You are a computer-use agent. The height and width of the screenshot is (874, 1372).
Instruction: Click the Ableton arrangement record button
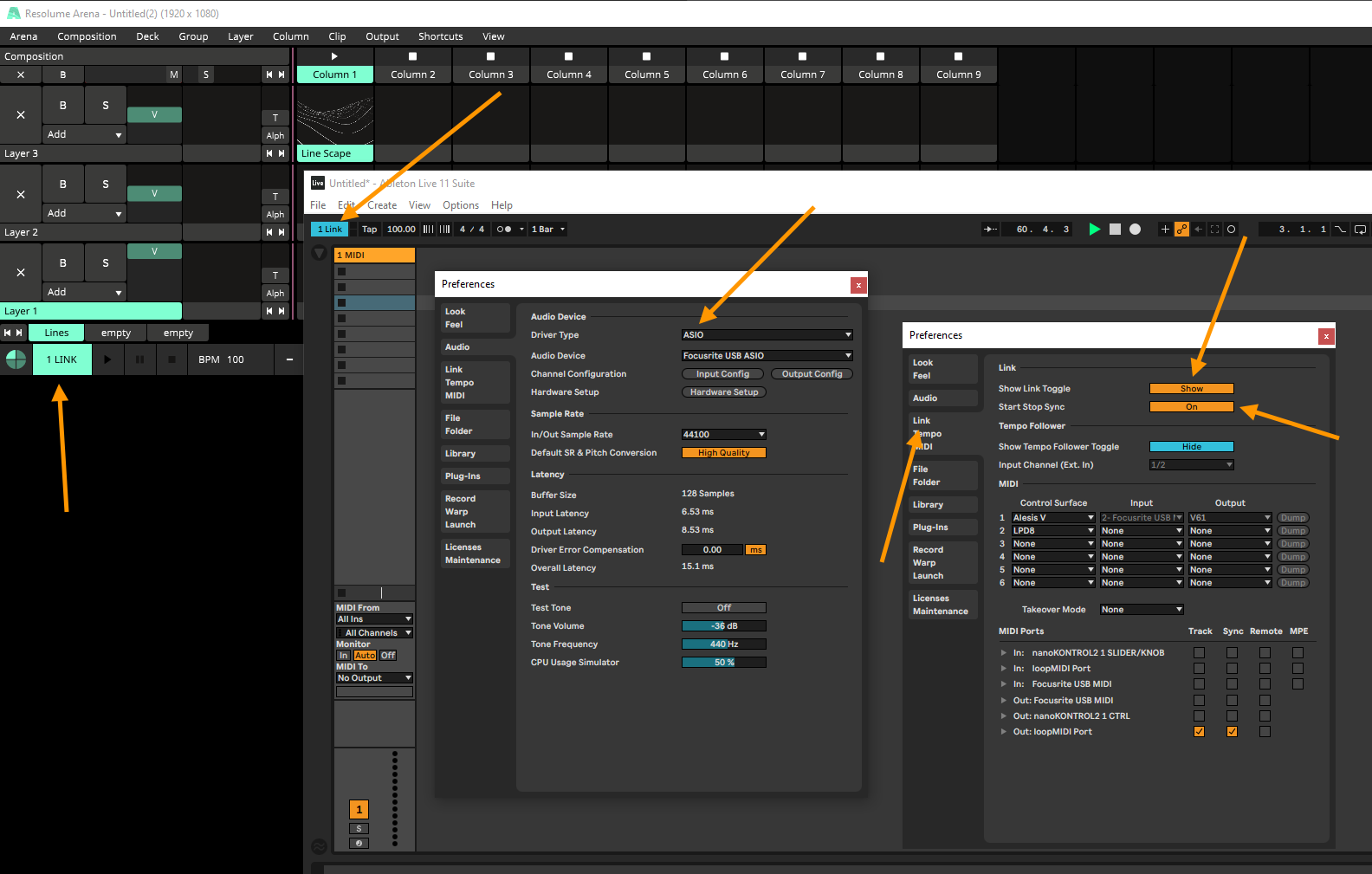1136,230
